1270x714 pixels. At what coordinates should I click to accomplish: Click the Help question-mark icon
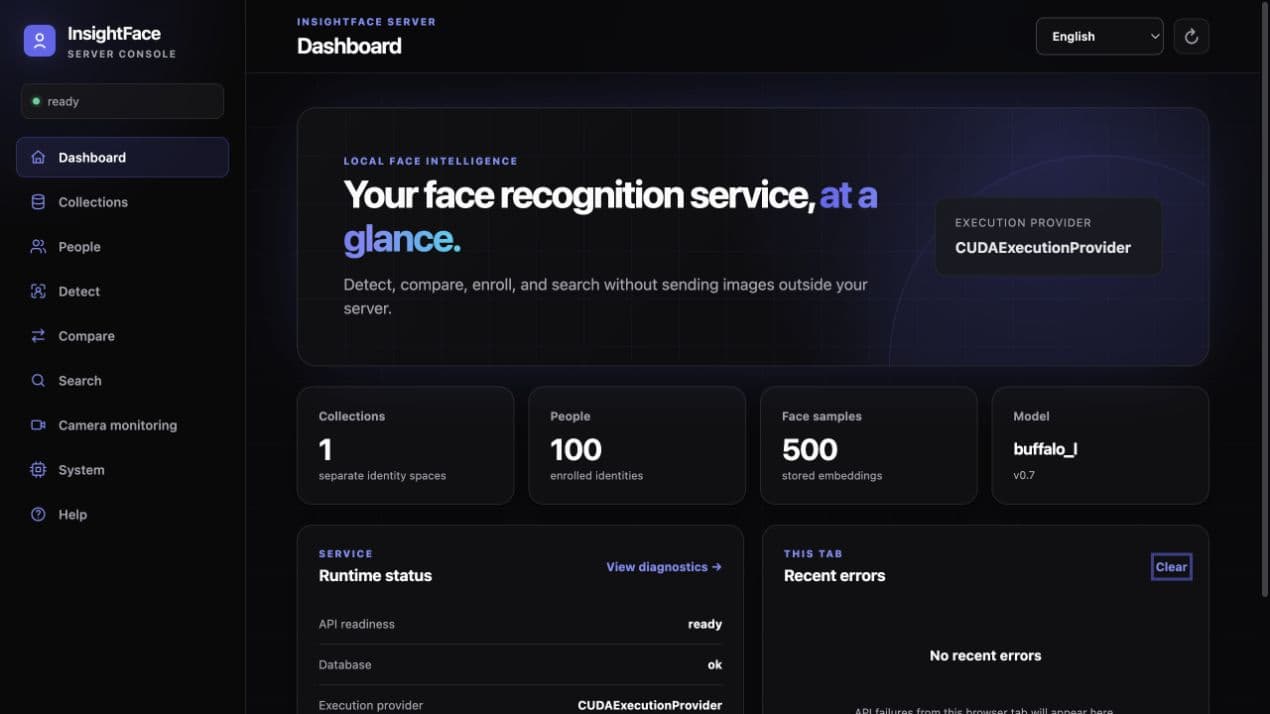(38, 514)
